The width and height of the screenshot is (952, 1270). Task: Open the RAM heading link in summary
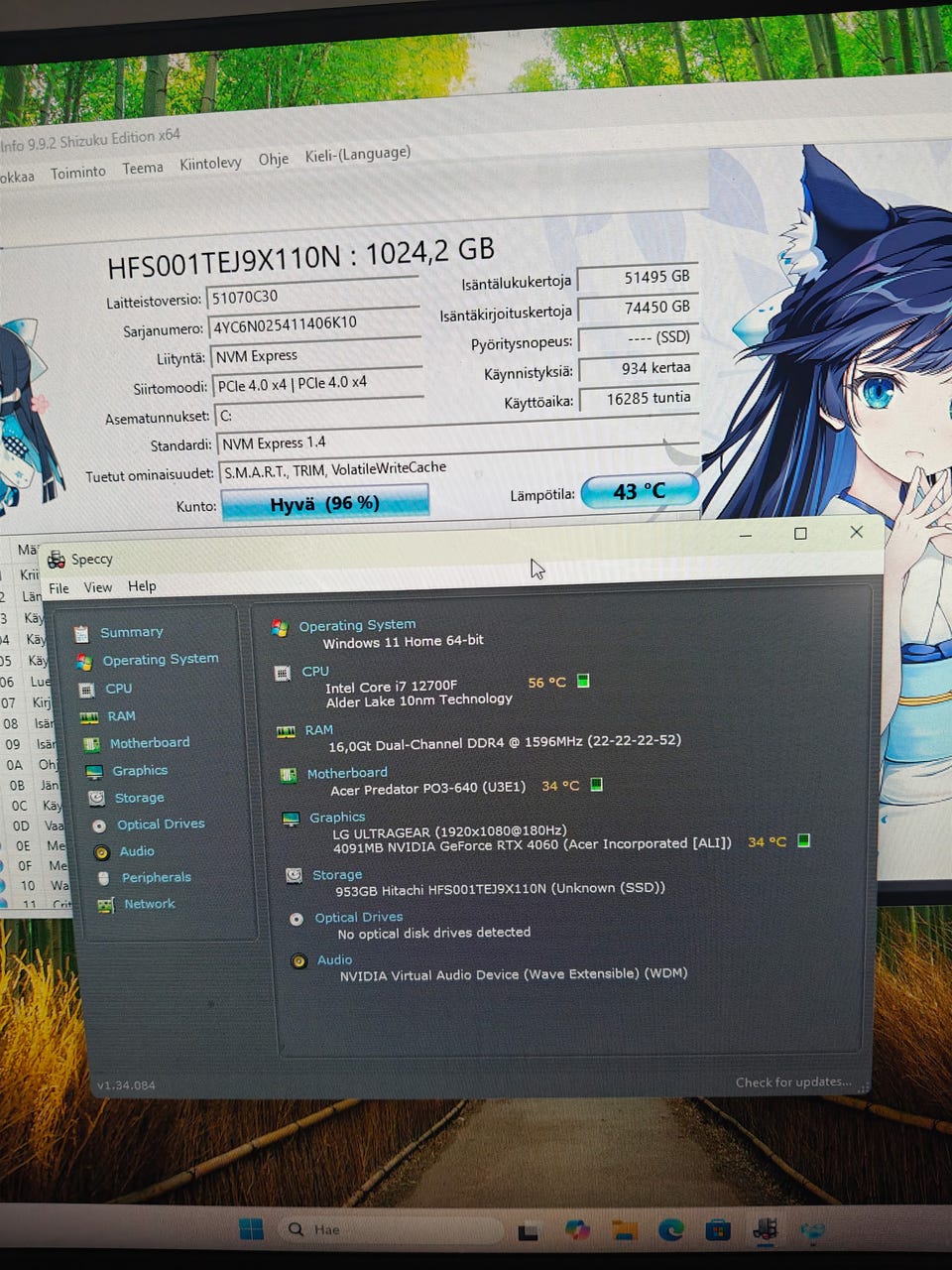[x=318, y=730]
